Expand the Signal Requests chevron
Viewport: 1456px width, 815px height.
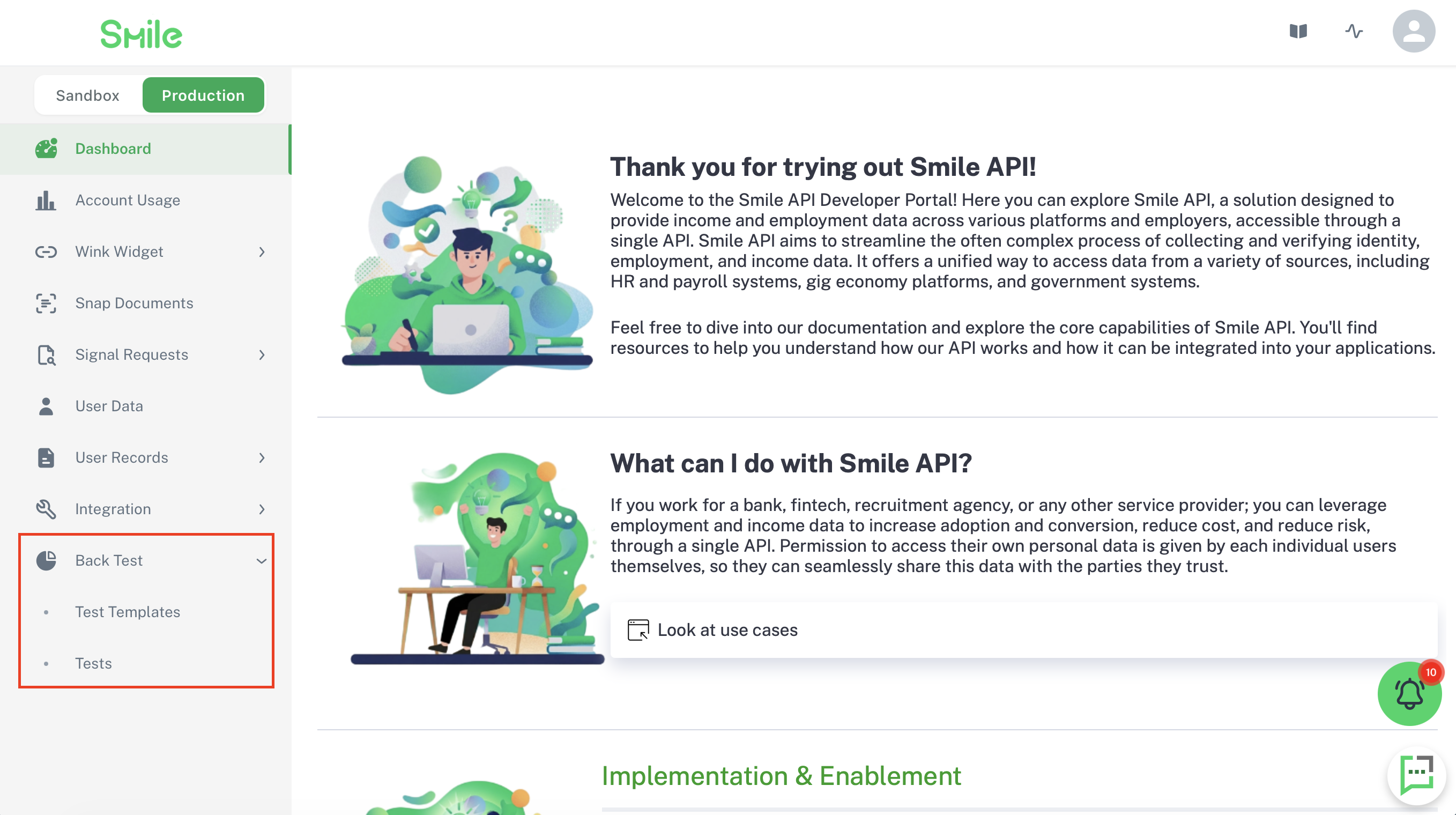[x=262, y=355]
